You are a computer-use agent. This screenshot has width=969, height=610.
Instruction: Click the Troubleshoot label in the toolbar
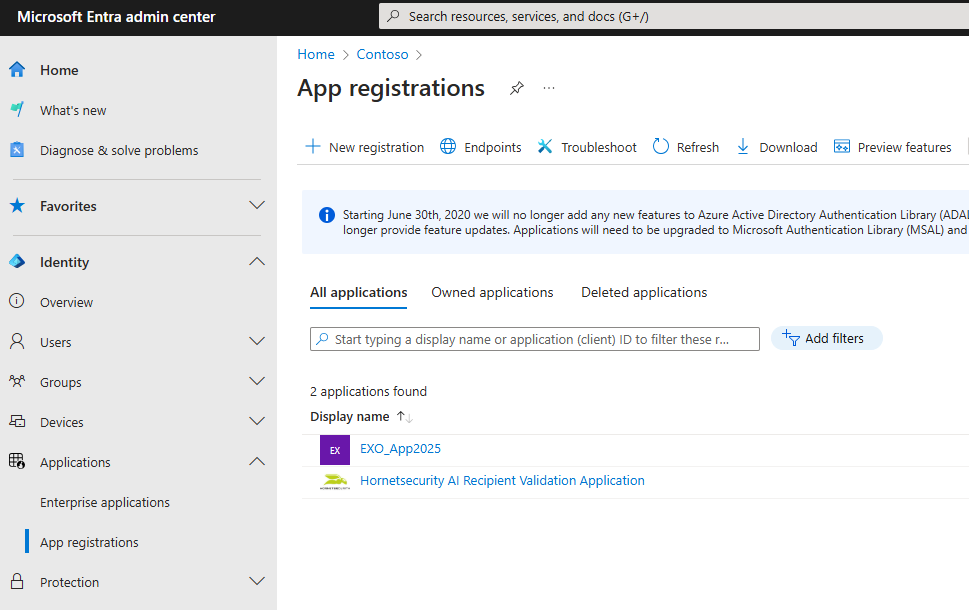598,147
